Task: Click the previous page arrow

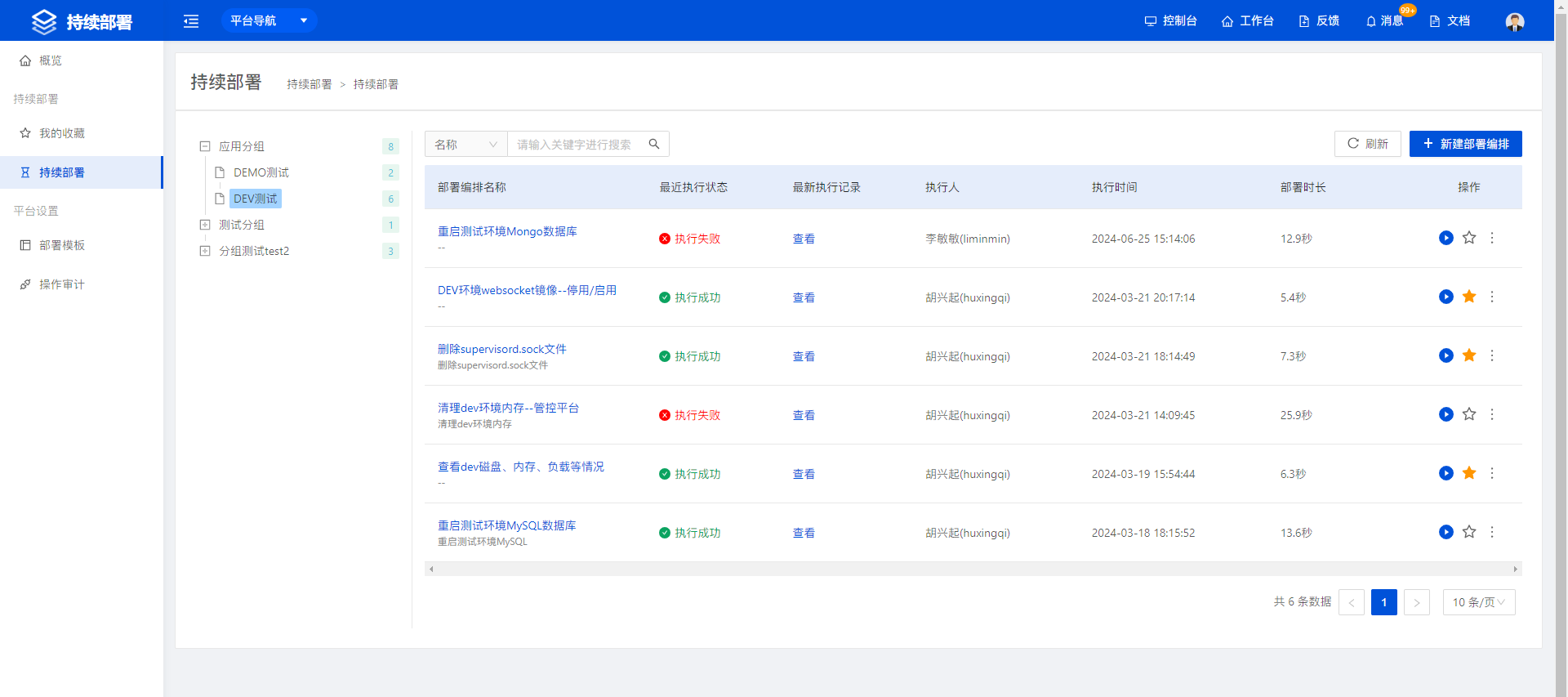Action: (1352, 602)
